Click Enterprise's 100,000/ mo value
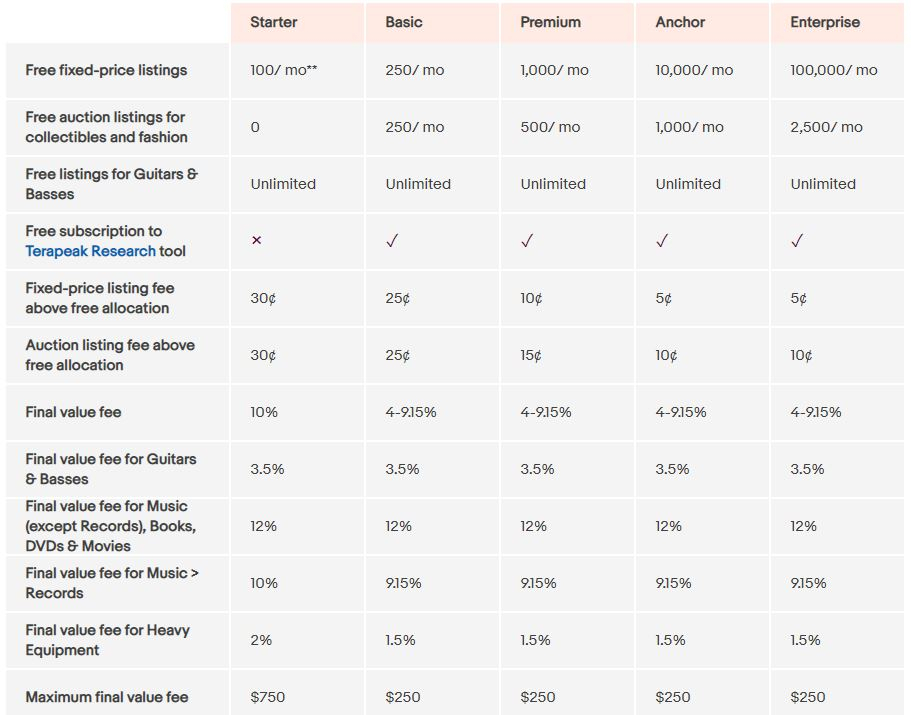This screenshot has width=911, height=715. click(x=834, y=70)
